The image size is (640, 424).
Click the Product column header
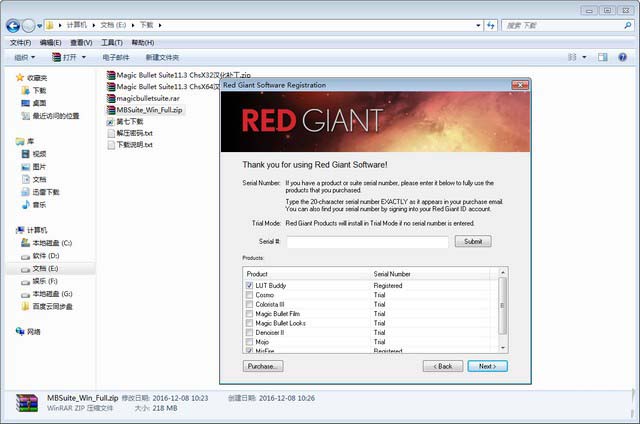pos(307,274)
